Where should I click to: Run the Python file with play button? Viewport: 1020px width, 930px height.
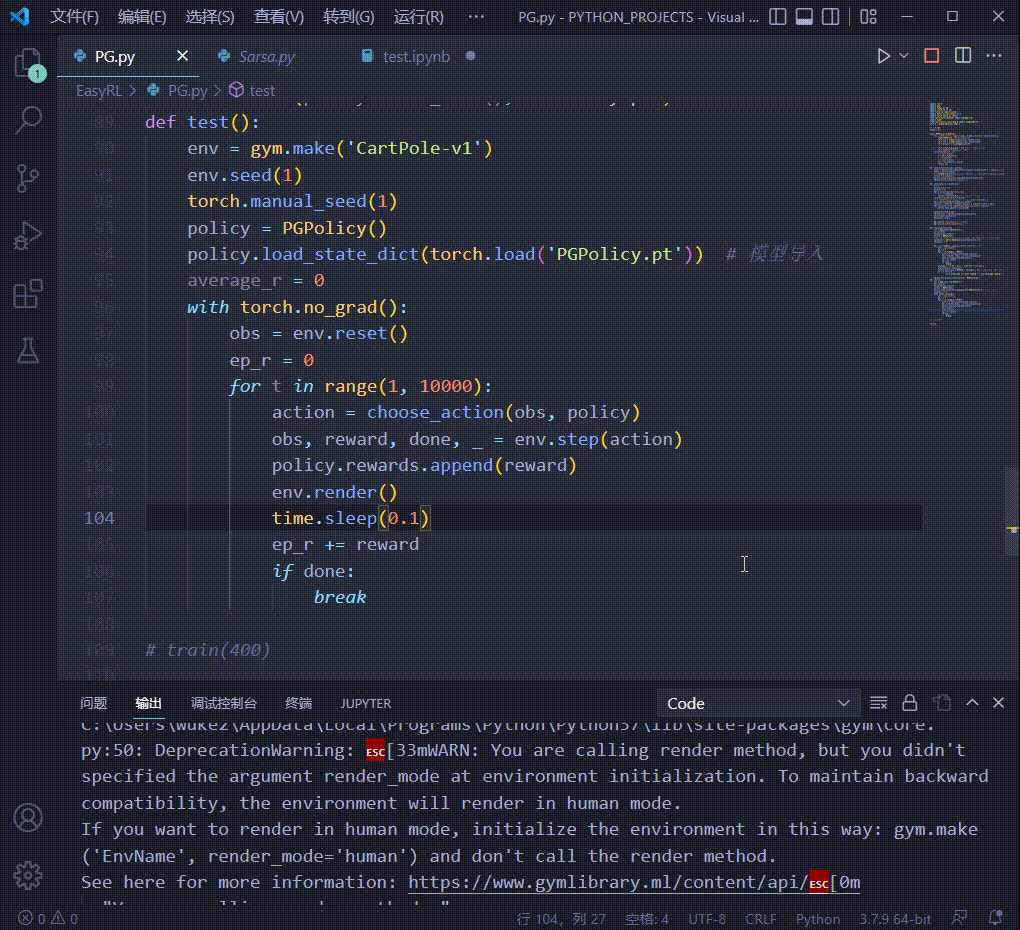[x=883, y=56]
